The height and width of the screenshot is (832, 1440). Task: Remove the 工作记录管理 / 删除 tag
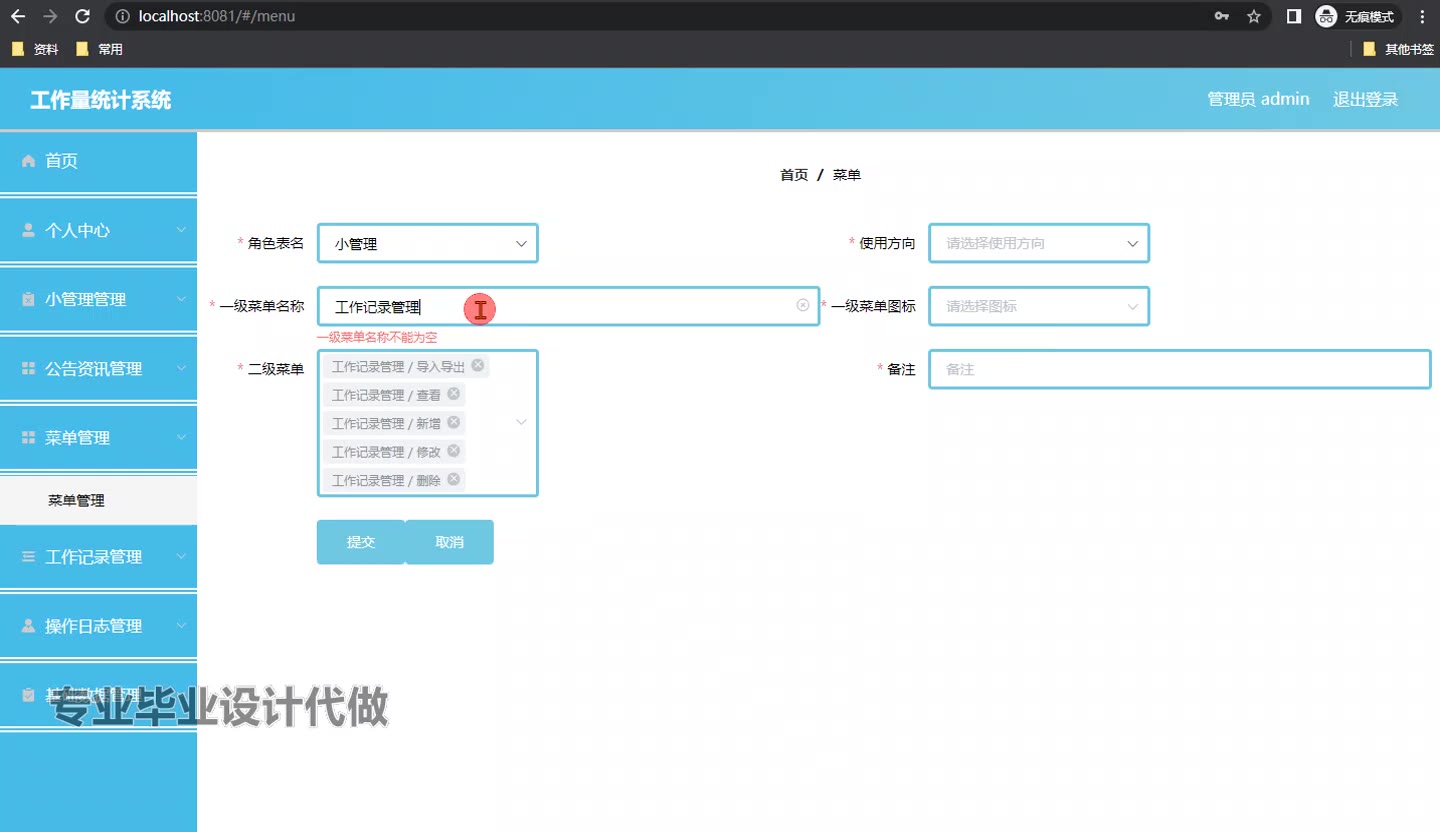pos(454,479)
